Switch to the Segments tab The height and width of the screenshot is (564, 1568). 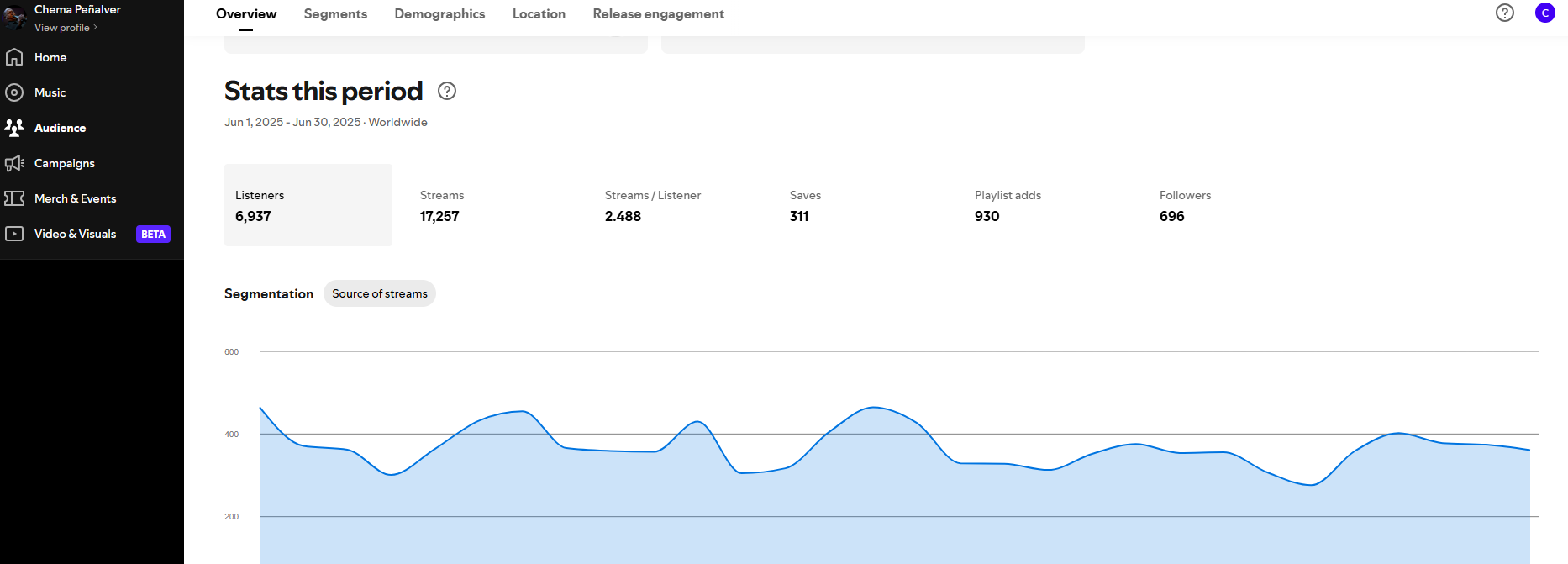(x=335, y=14)
